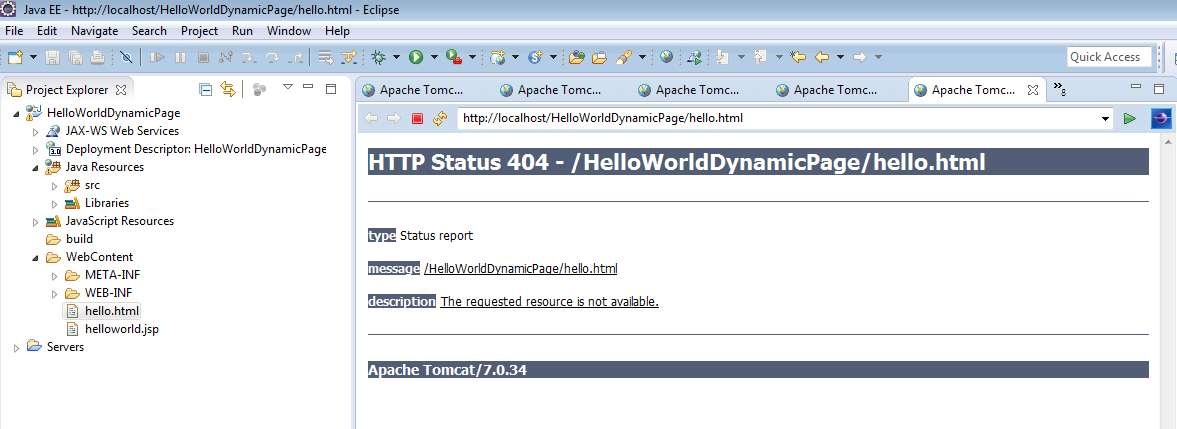Click the Quick Access search field
The height and width of the screenshot is (429, 1177).
1109,57
